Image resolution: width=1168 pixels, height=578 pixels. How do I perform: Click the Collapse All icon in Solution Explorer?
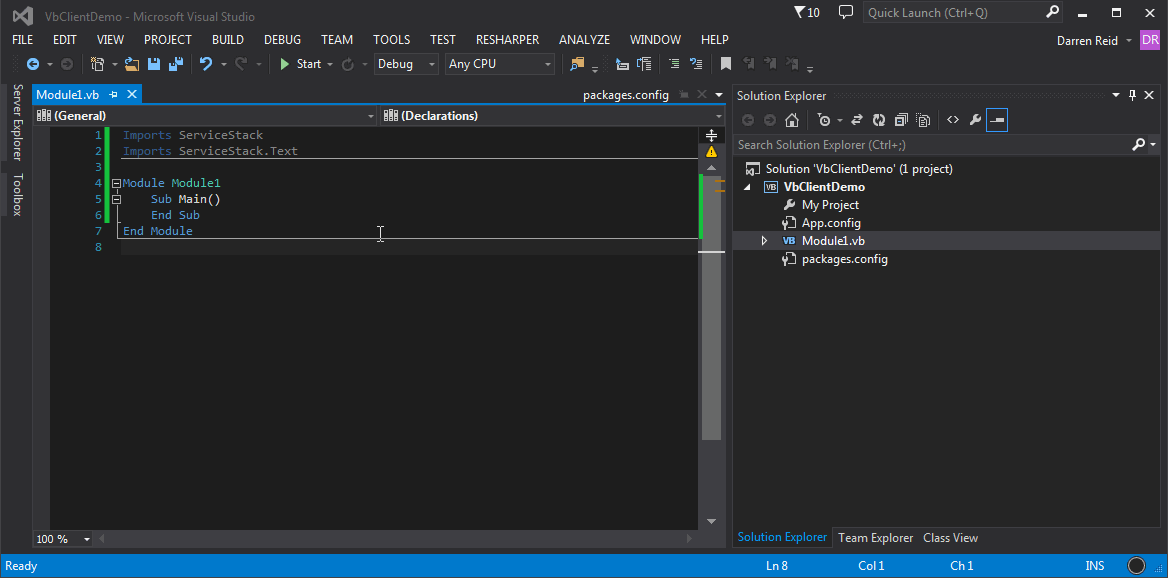pos(901,120)
